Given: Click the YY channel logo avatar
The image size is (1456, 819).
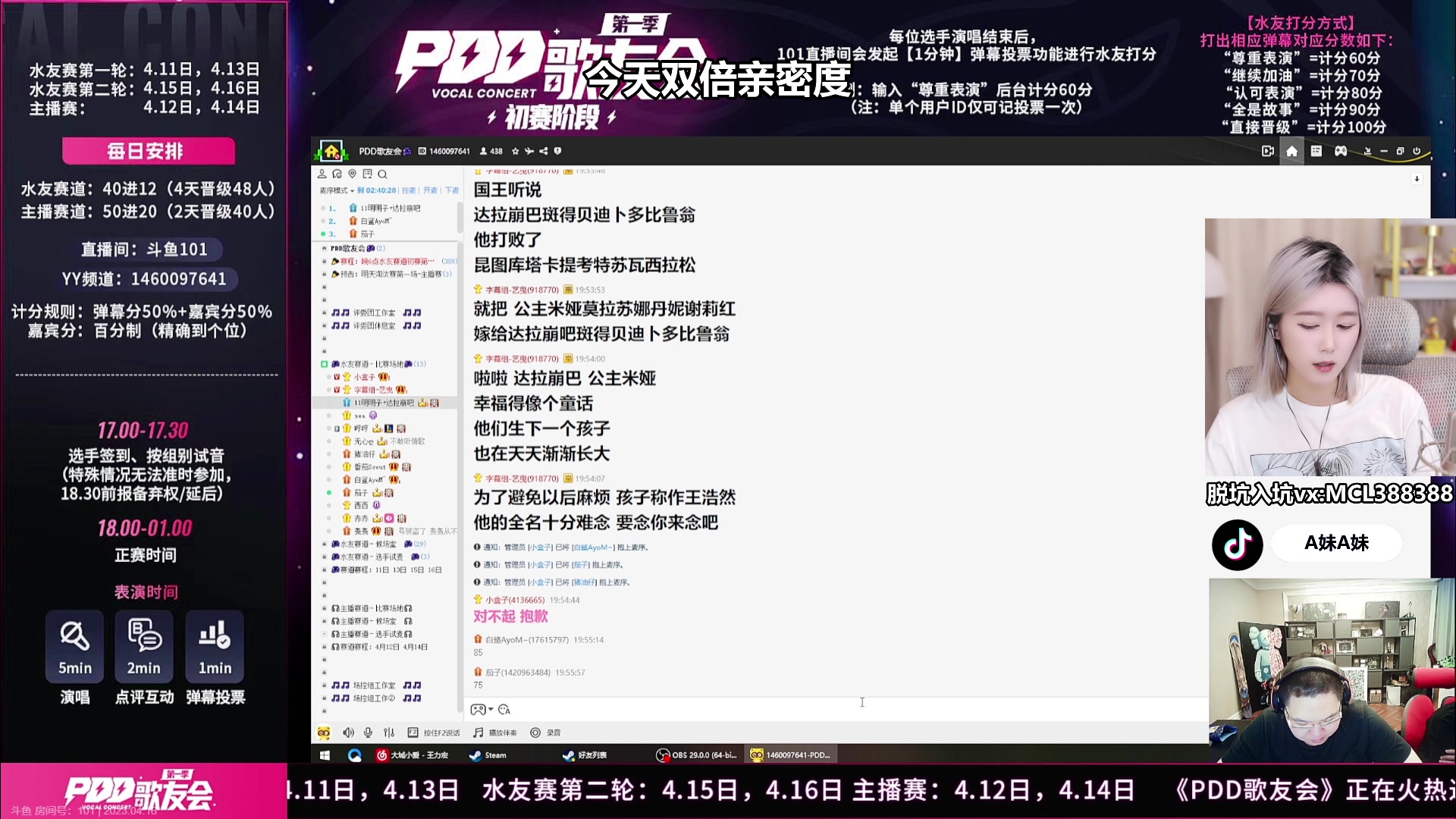Looking at the screenshot, I should tap(331, 151).
